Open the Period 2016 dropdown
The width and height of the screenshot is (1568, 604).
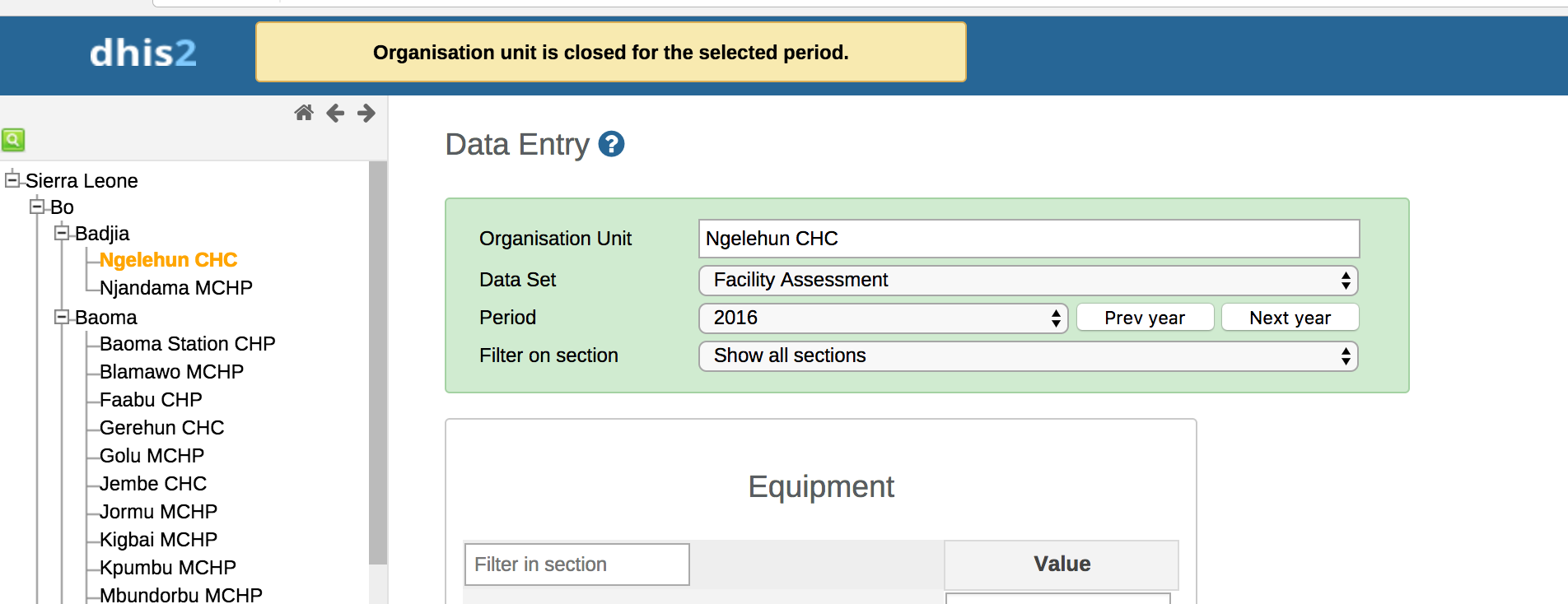[883, 318]
